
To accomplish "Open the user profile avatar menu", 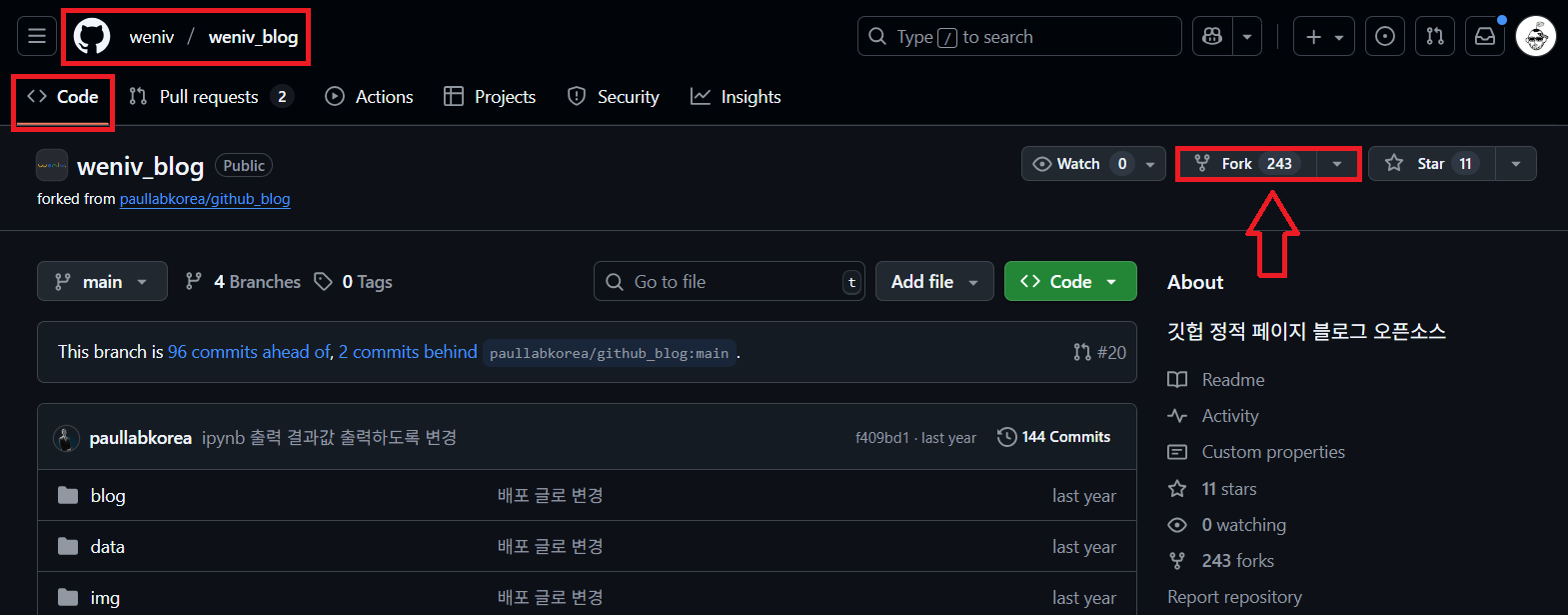I will click(1536, 37).
